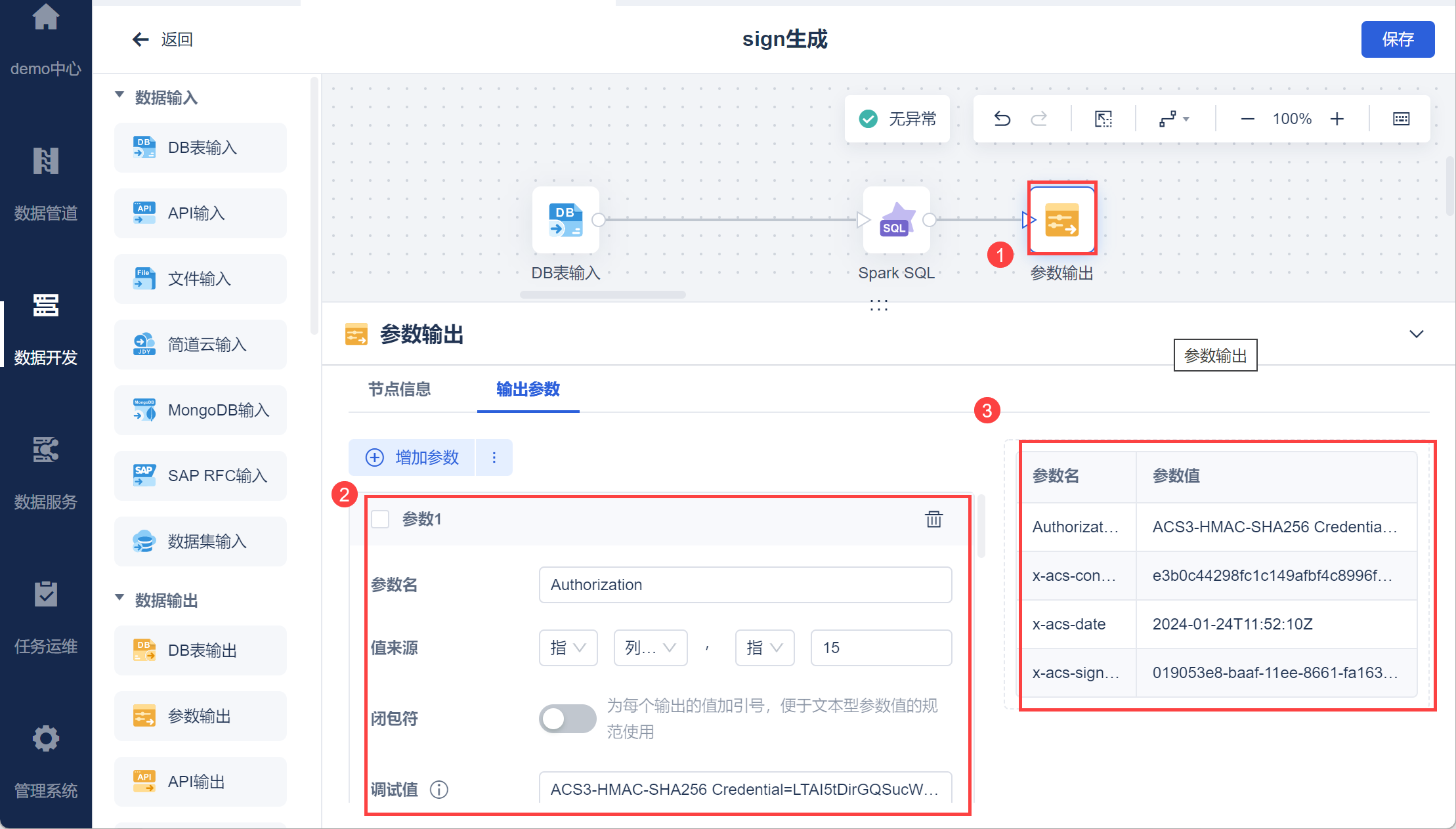Collapse the 参数输出 panel with chevron

[1416, 334]
